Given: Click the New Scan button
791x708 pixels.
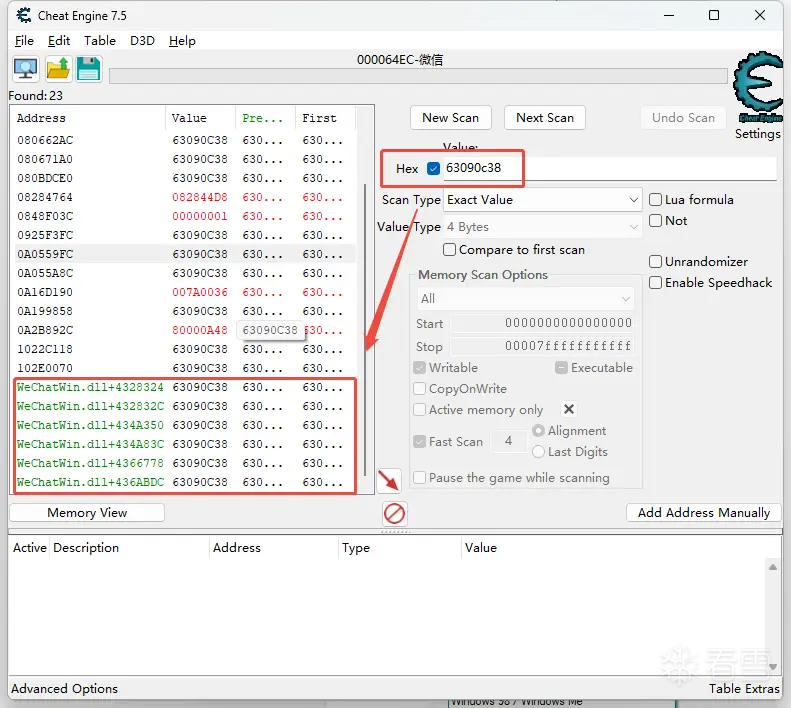Looking at the screenshot, I should pyautogui.click(x=450, y=118).
